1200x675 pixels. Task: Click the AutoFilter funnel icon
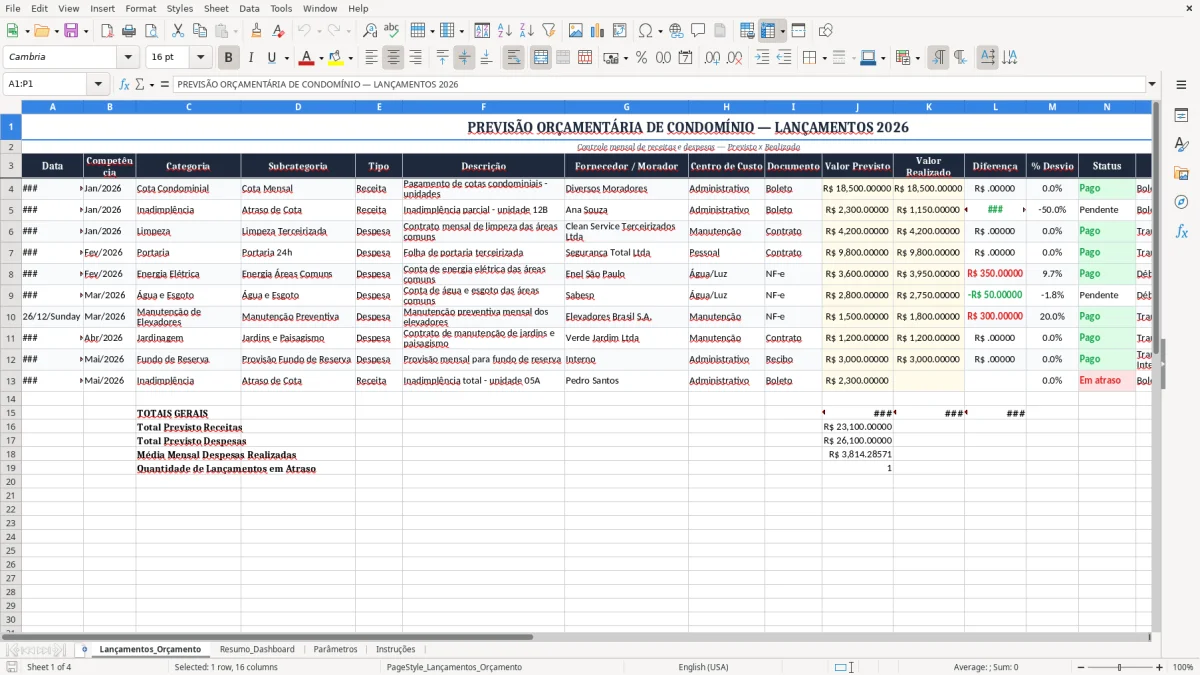click(x=548, y=31)
